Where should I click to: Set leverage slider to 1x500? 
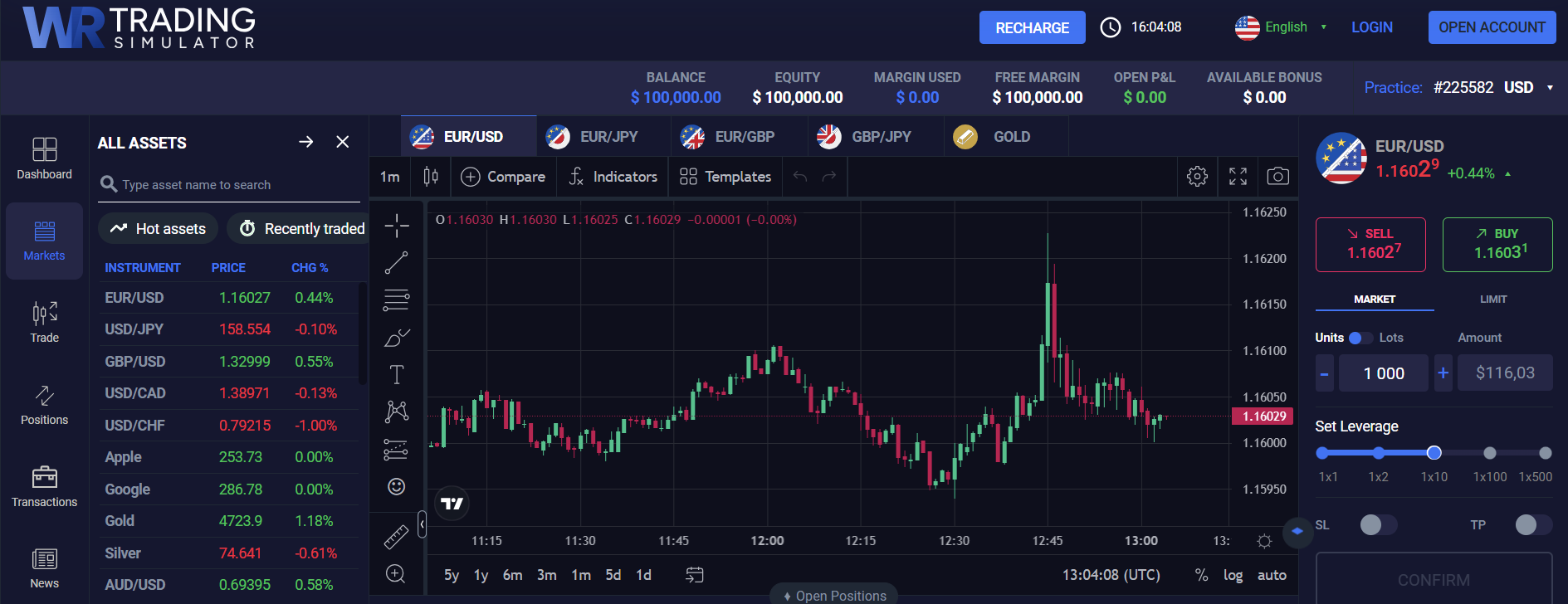[1545, 453]
